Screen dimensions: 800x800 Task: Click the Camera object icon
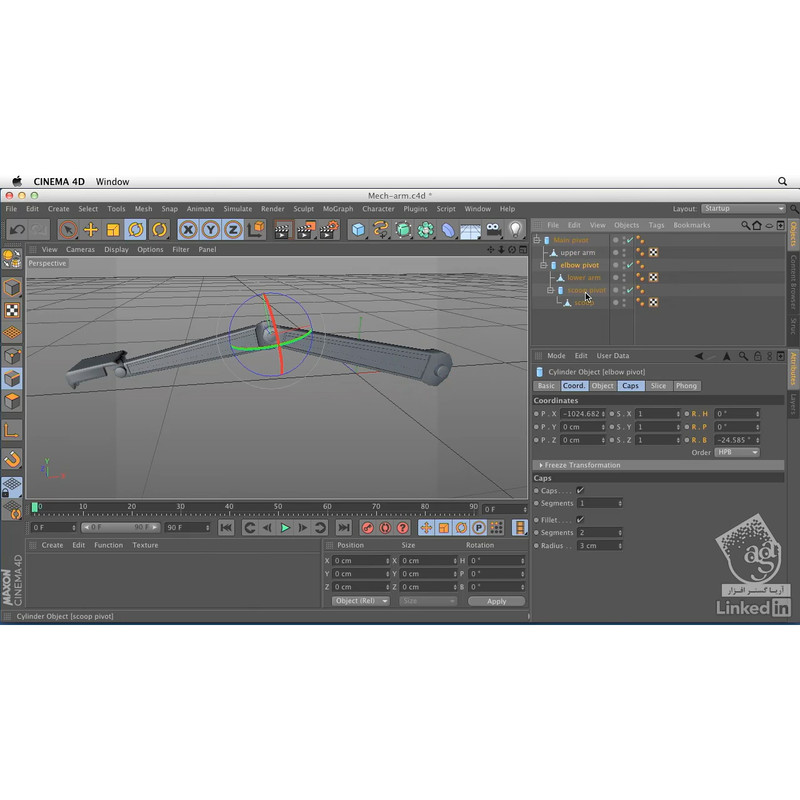tap(493, 230)
